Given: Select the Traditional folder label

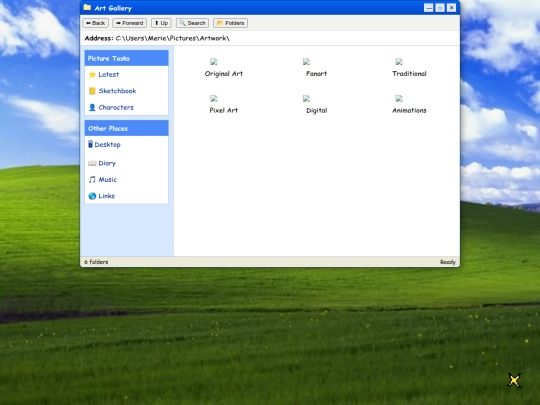Looking at the screenshot, I should [x=409, y=74].
